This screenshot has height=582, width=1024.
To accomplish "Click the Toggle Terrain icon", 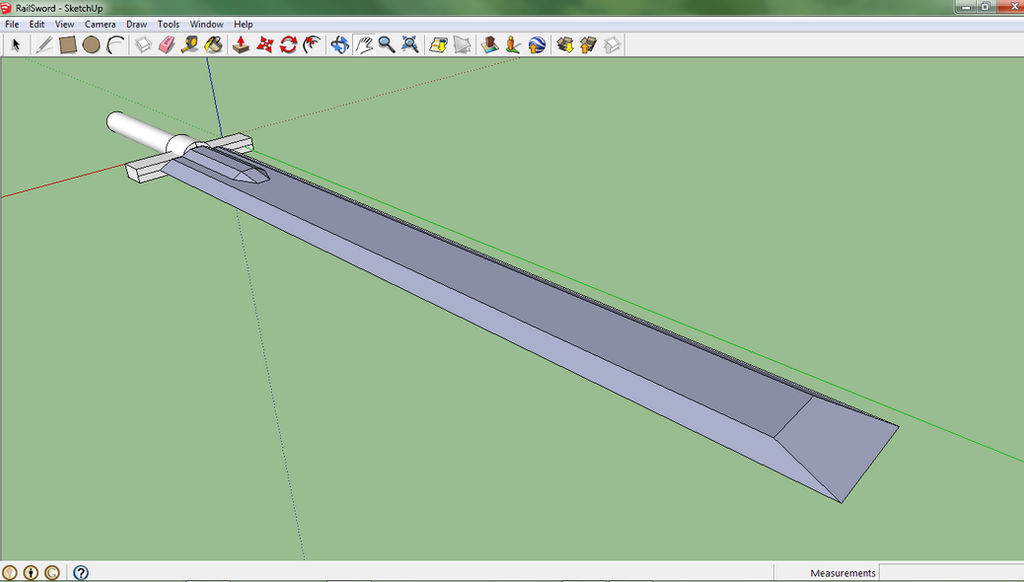I will pos(462,45).
